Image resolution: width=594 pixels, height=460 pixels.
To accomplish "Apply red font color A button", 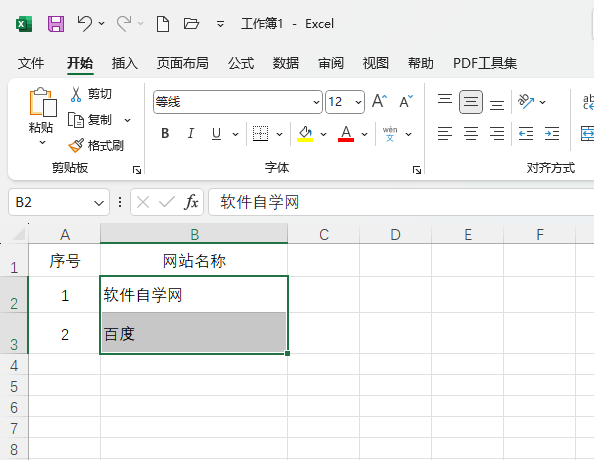I will pos(346,134).
